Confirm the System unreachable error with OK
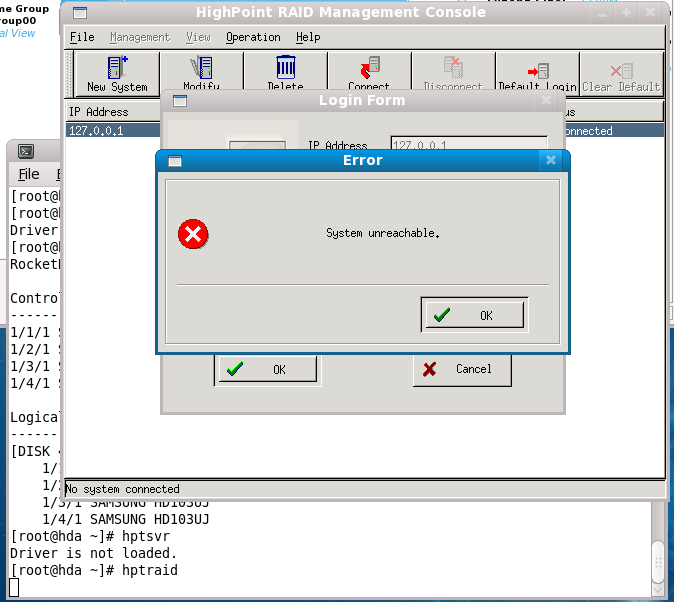 pyautogui.click(x=475, y=315)
